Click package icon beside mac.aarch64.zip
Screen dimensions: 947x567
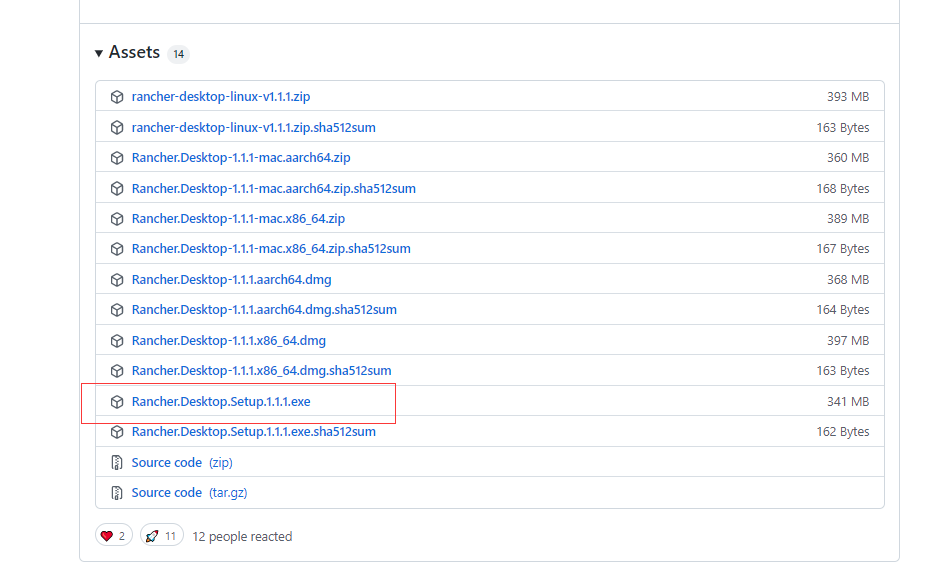117,158
